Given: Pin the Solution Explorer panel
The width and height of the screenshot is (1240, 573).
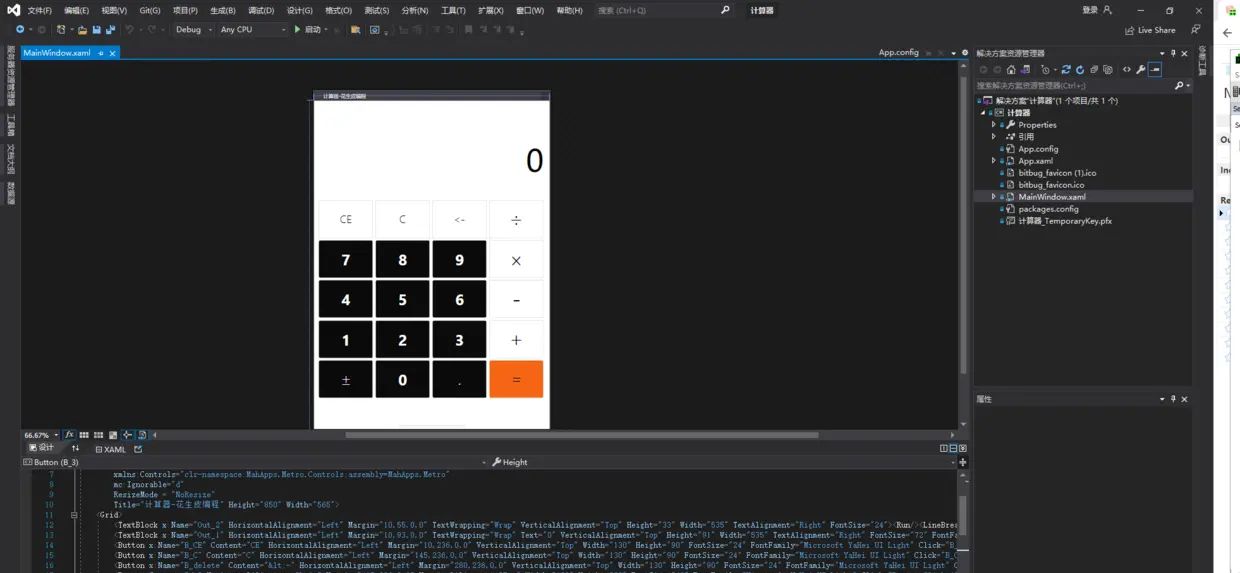Looking at the screenshot, I should 1173,53.
